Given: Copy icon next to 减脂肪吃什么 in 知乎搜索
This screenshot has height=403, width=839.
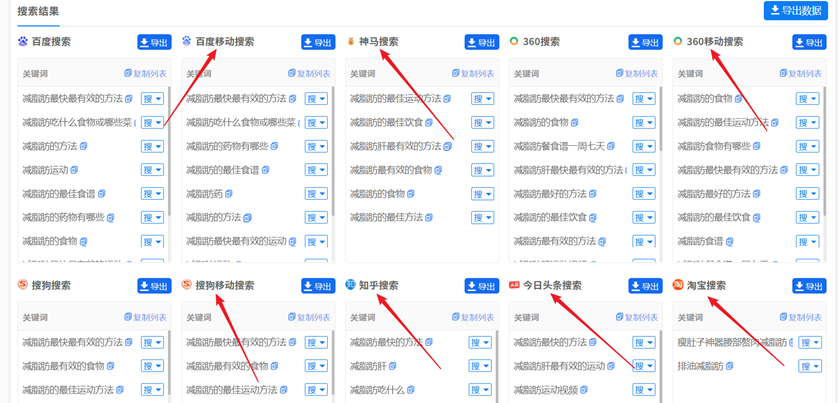Looking at the screenshot, I should pyautogui.click(x=411, y=390).
